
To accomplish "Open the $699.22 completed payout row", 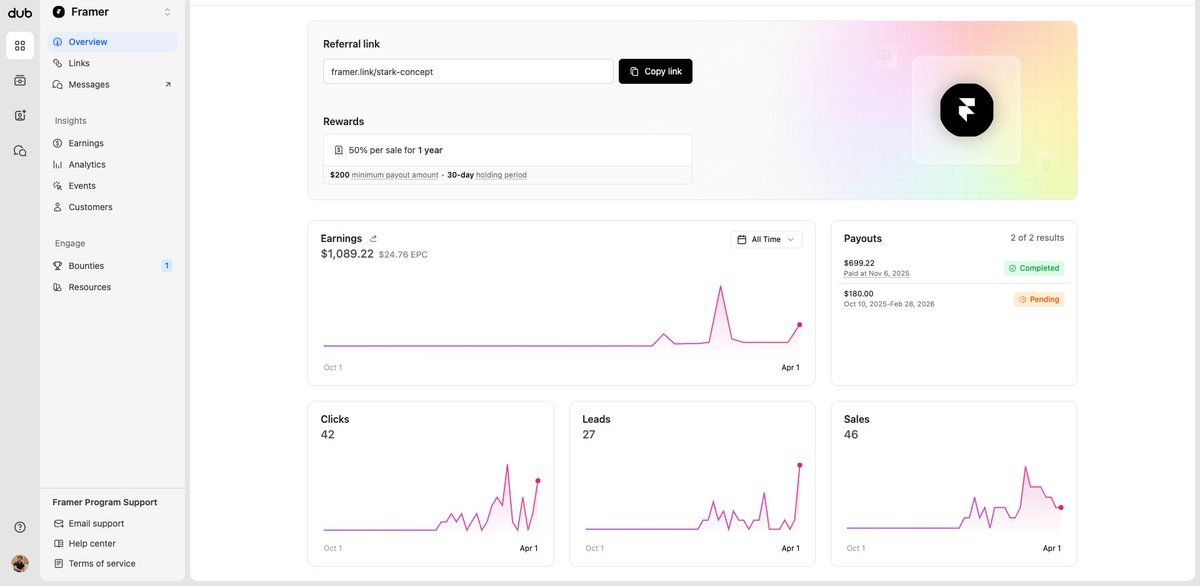I will [954, 268].
